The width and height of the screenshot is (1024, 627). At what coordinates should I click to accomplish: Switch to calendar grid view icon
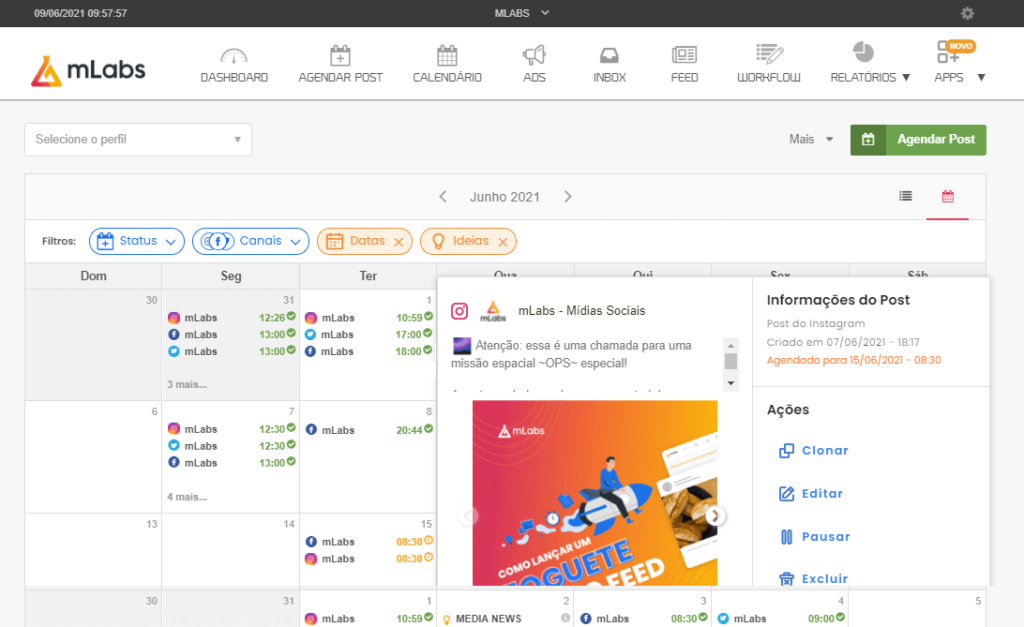click(x=948, y=196)
